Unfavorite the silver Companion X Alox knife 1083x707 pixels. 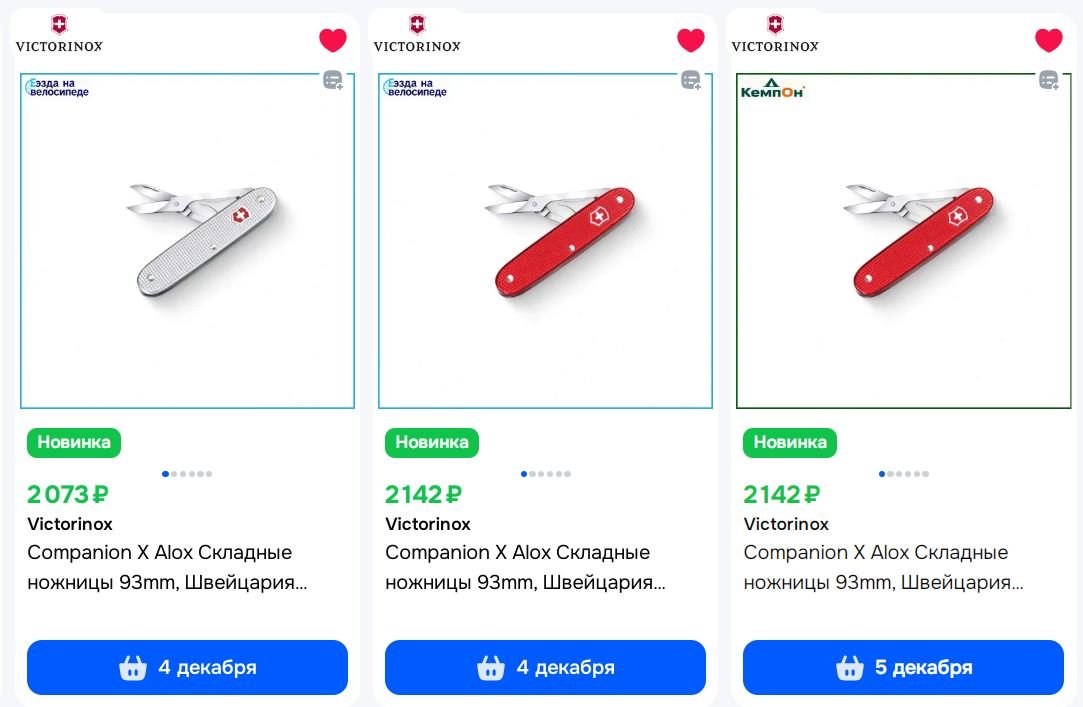pyautogui.click(x=333, y=40)
